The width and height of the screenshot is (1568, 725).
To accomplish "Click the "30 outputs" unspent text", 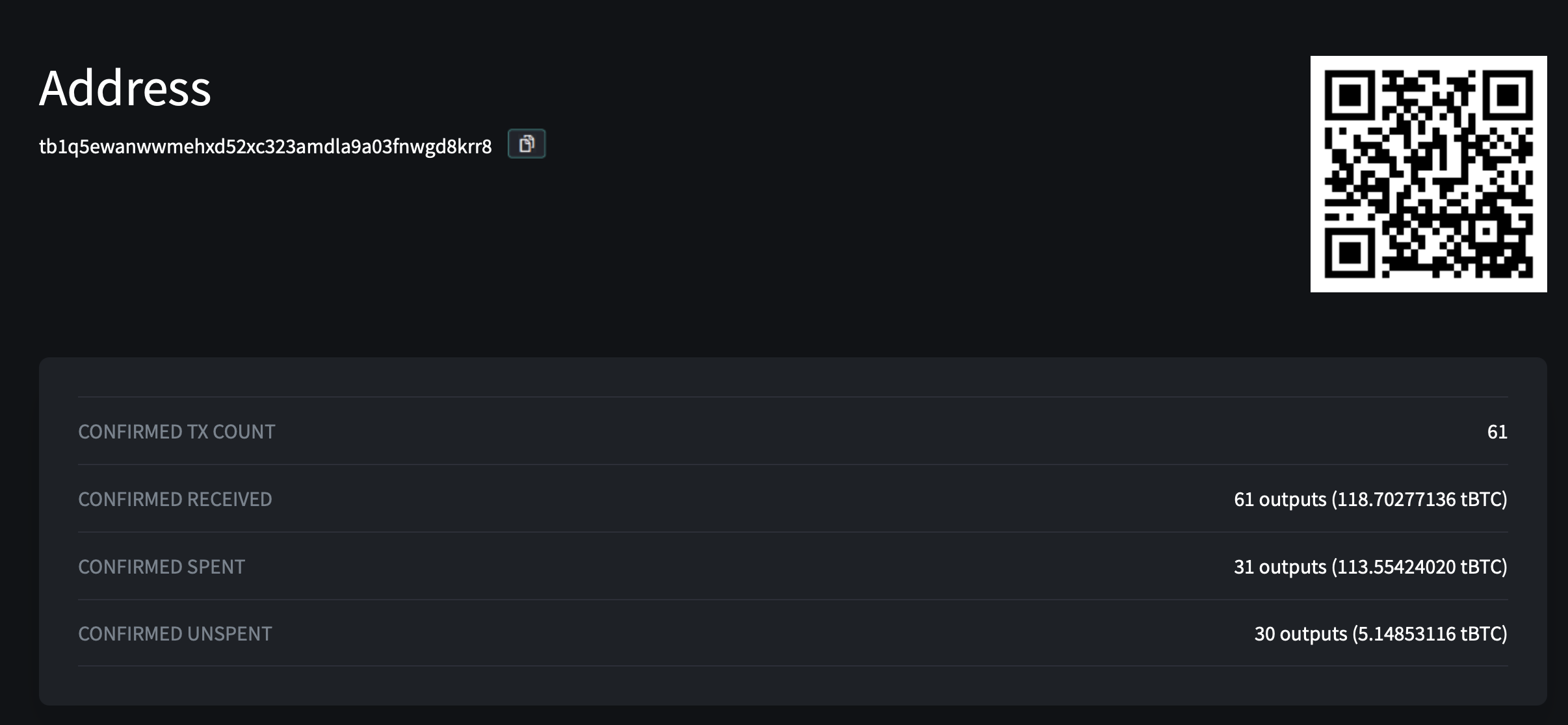I will click(1300, 633).
